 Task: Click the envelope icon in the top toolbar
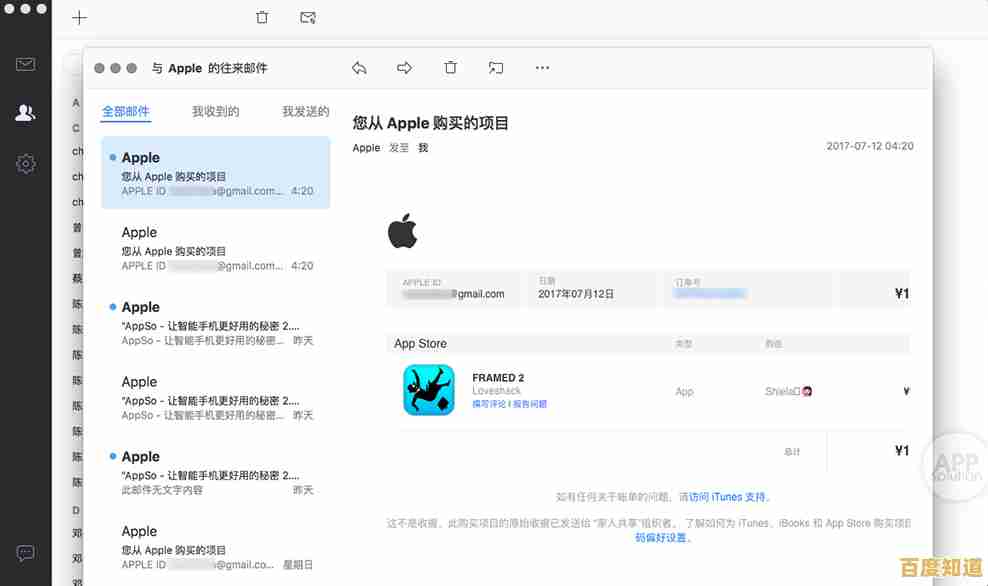tap(308, 17)
